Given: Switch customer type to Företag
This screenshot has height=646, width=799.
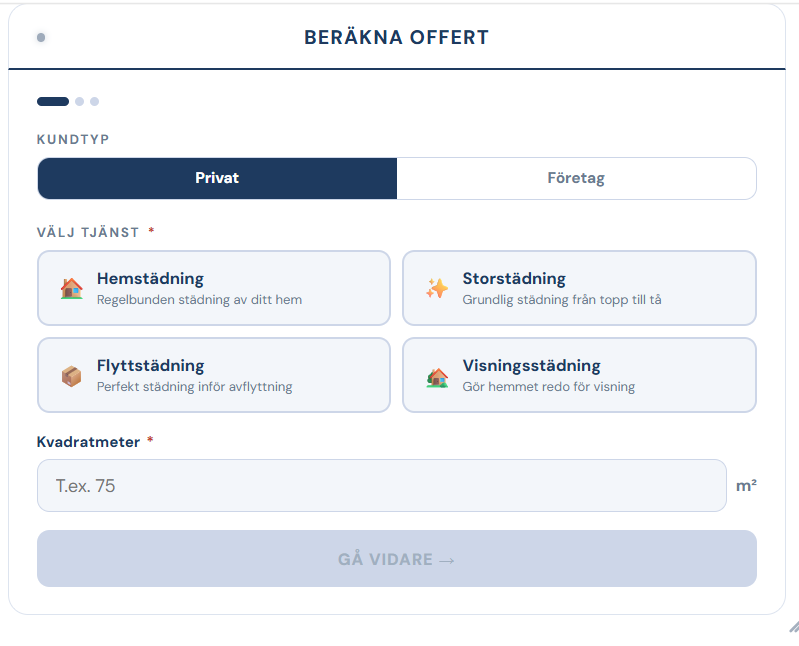Looking at the screenshot, I should (x=576, y=178).
